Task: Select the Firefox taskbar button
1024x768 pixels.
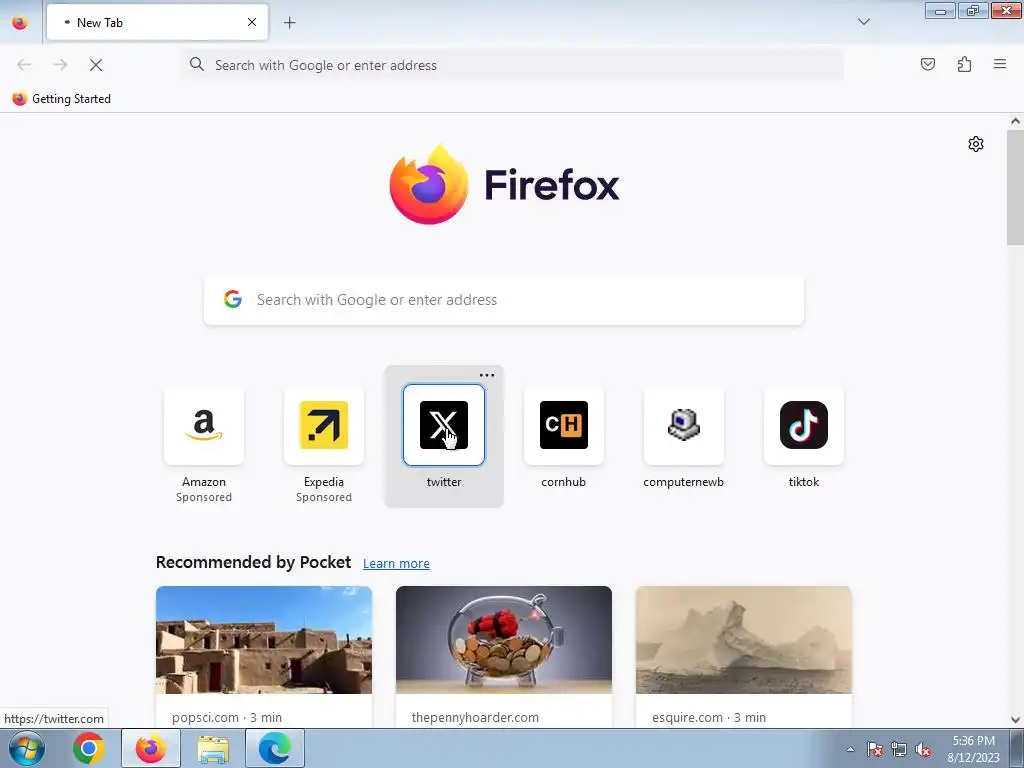Action: pos(151,748)
